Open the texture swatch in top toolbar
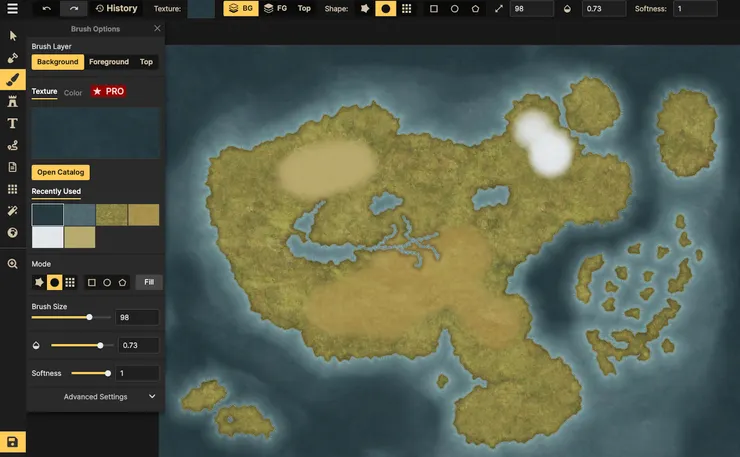The image size is (740, 457). pyautogui.click(x=201, y=8)
